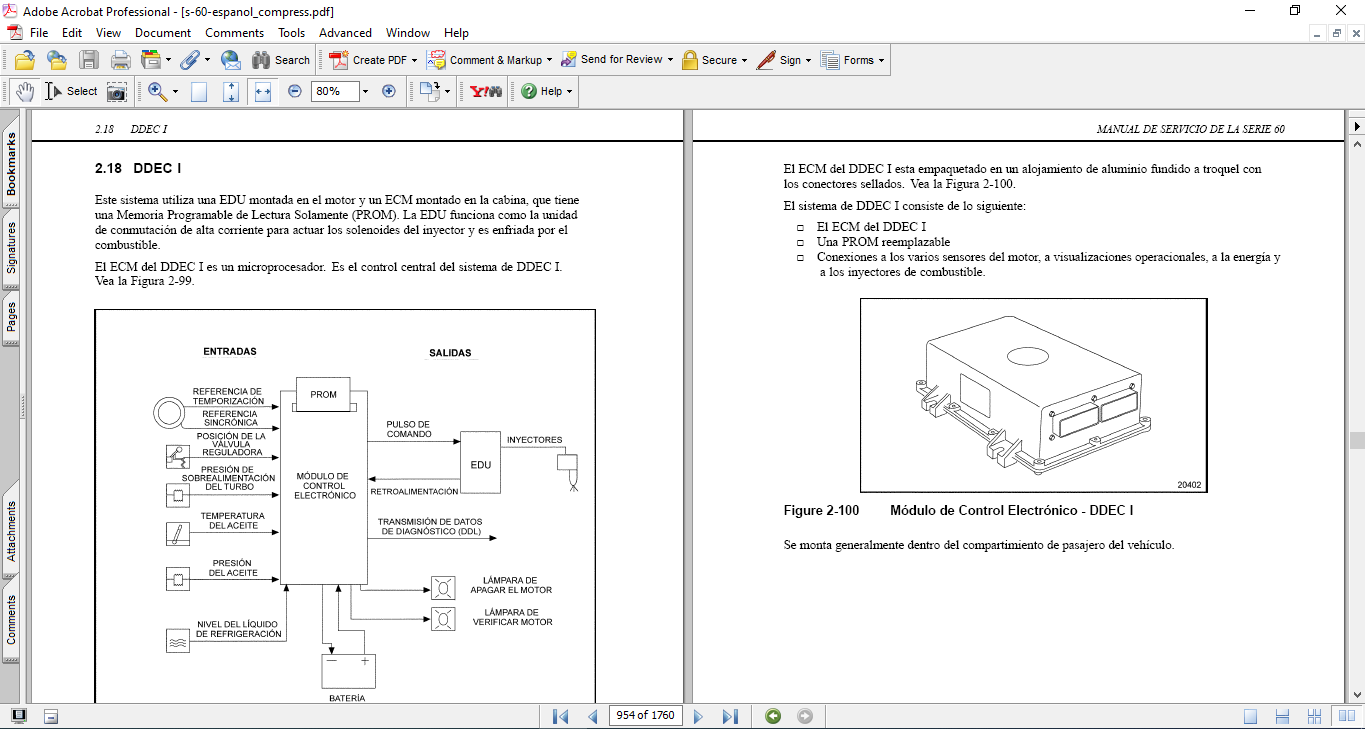Switch to Single Page layout
The height and width of the screenshot is (729, 1365).
tap(1250, 716)
